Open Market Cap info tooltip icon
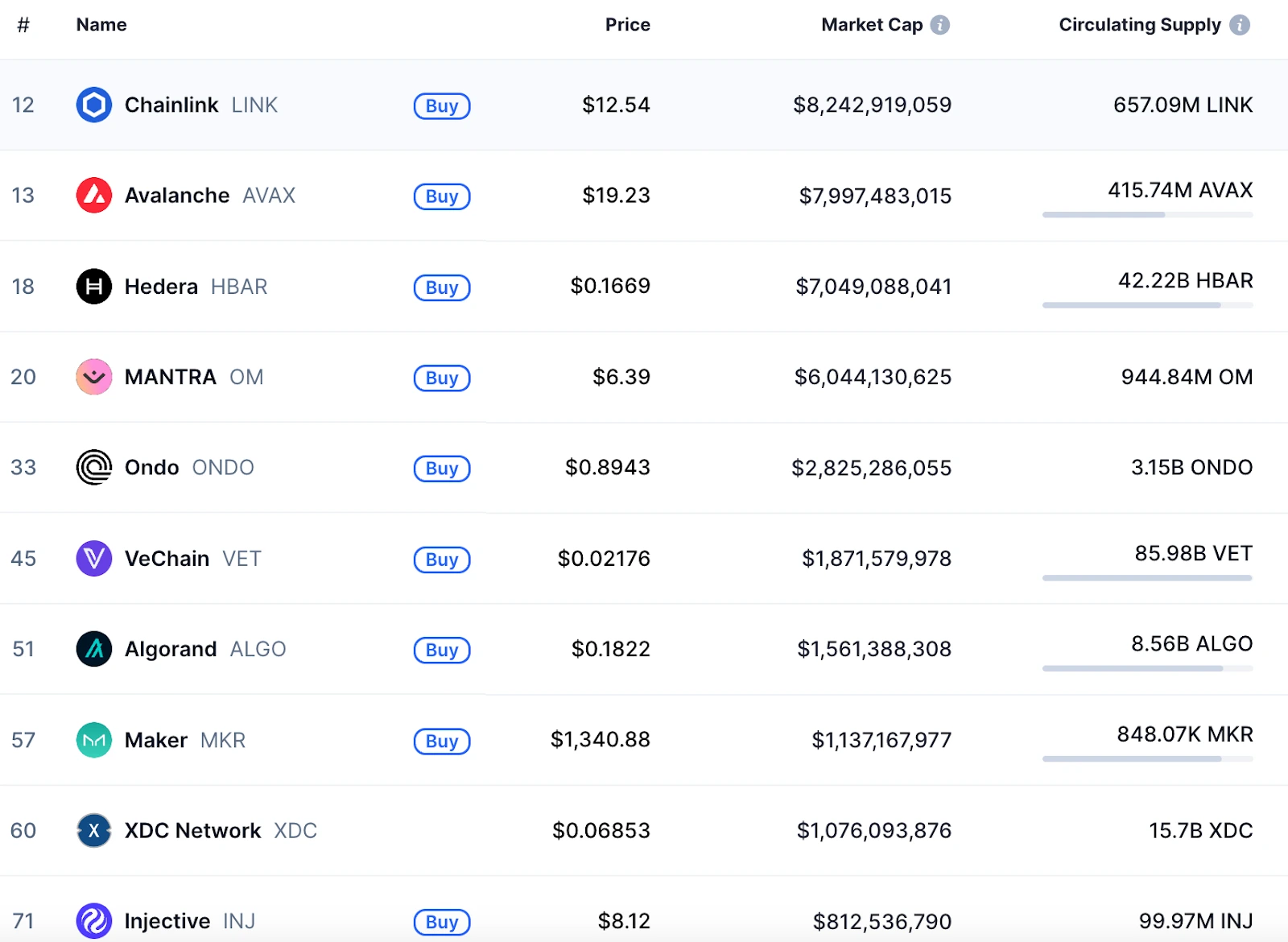The height and width of the screenshot is (942, 1288). pos(940,25)
